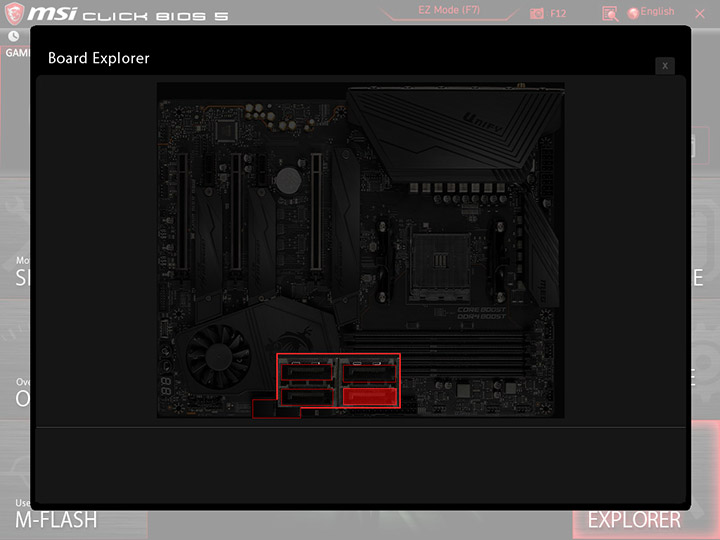
Task: Open the BIOS search magnifier icon
Action: (610, 14)
